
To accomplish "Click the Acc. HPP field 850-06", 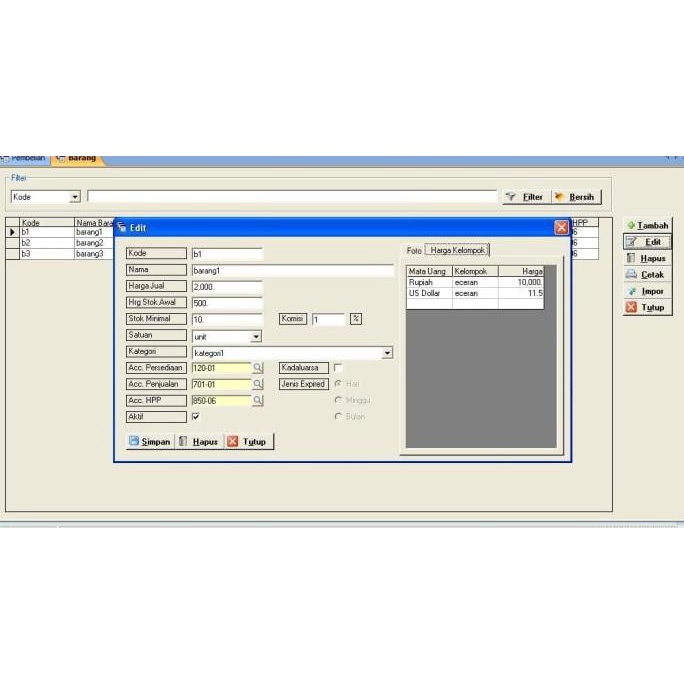I will (x=222, y=400).
